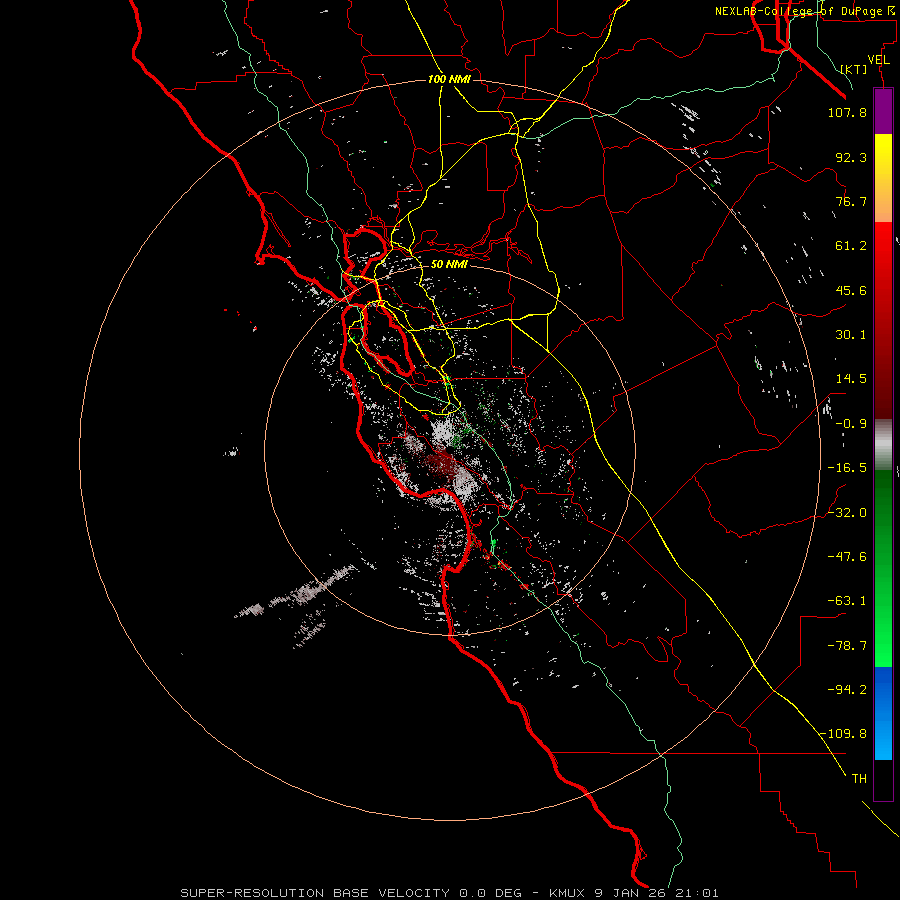Click the -47.6 legend value
The image size is (900, 900).
click(x=847, y=557)
